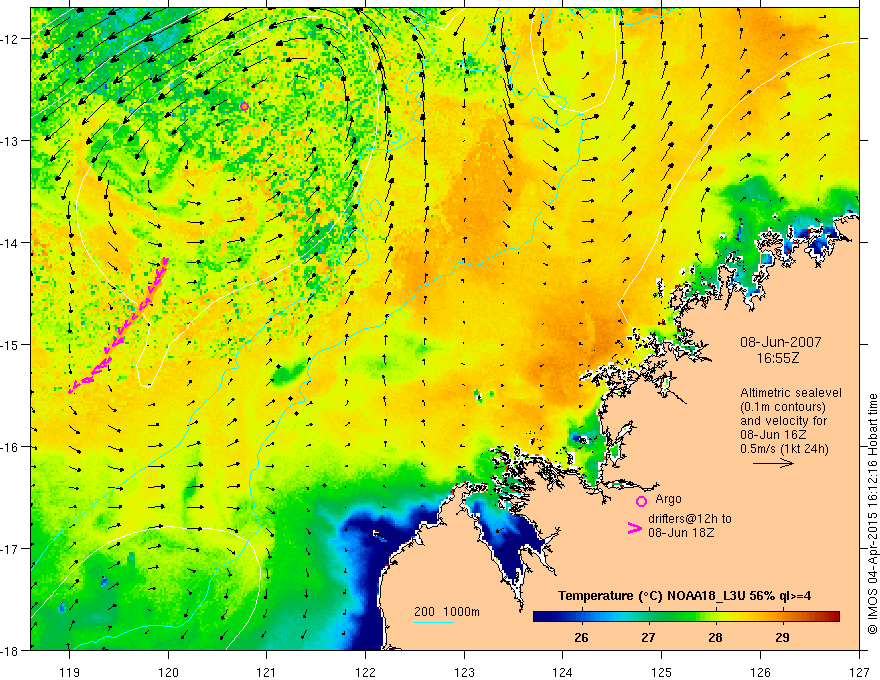880x680 pixels.
Task: Click the "08-Jun 18Z" legend text
Action: 681,533
